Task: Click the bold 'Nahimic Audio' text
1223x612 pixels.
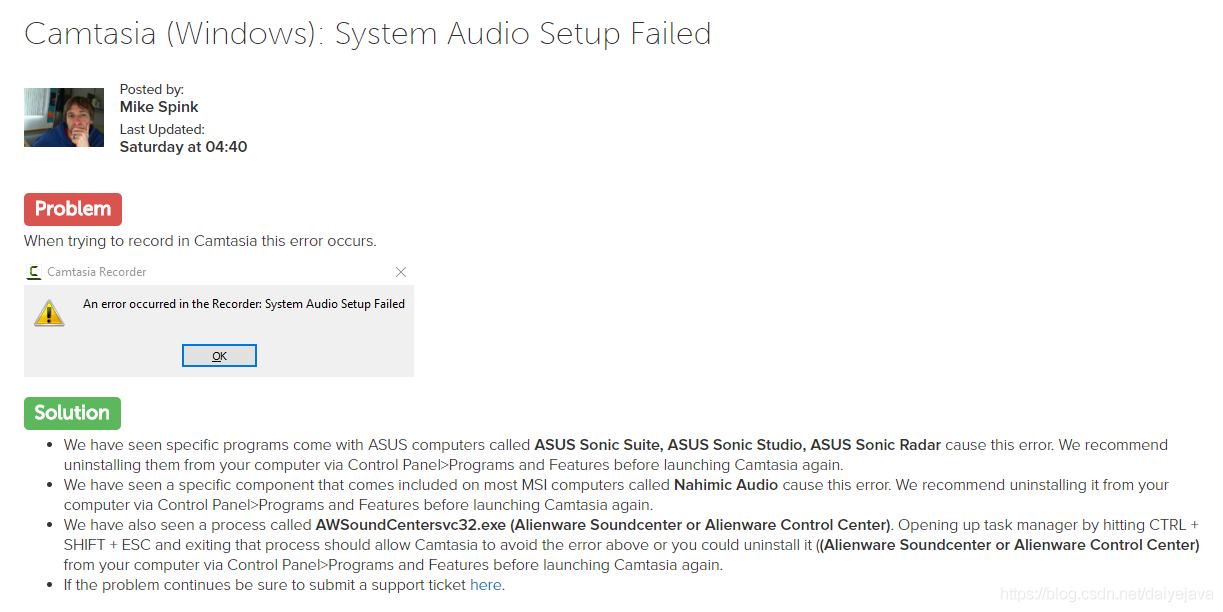Action: click(726, 485)
